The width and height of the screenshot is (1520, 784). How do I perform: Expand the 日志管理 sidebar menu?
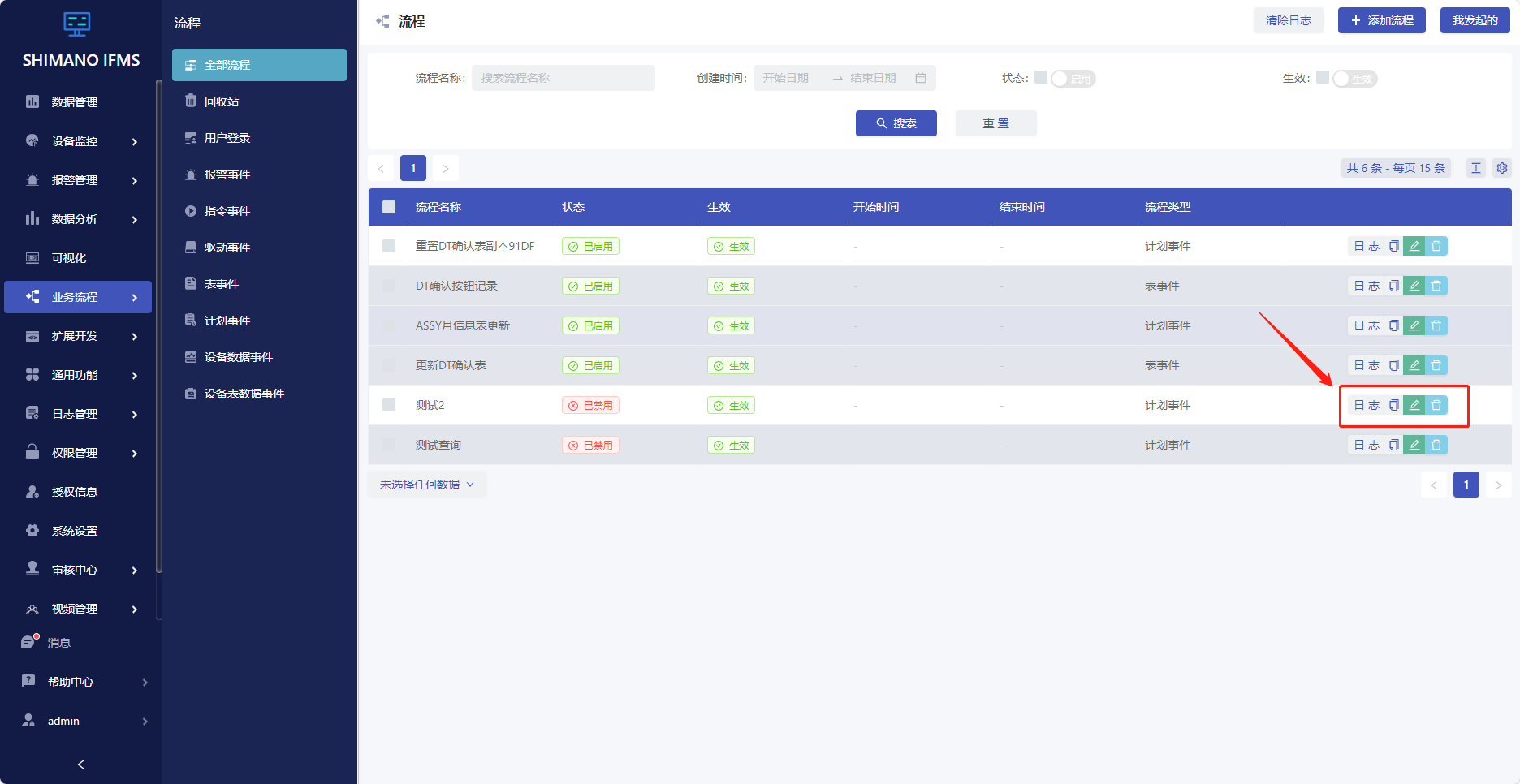(x=77, y=414)
